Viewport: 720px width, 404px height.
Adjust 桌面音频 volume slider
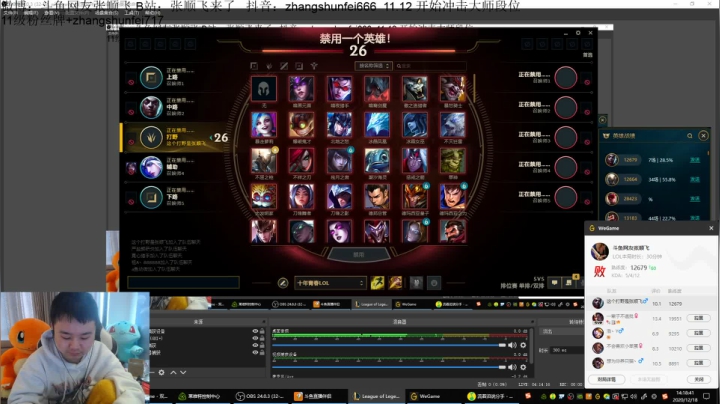tap(388, 345)
